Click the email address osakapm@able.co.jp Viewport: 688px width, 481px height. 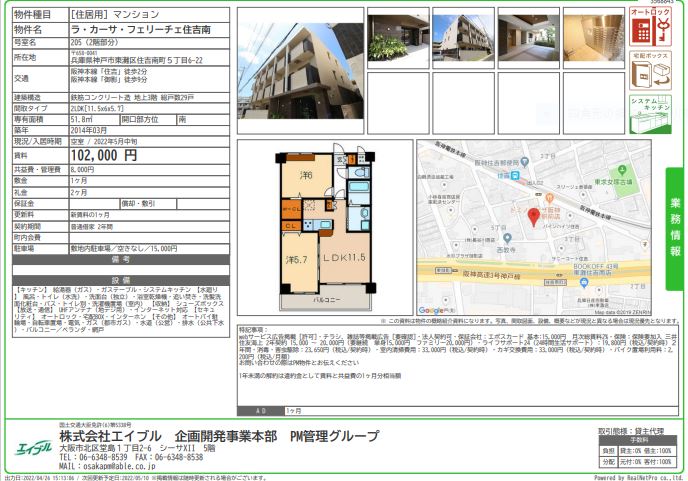(x=119, y=466)
